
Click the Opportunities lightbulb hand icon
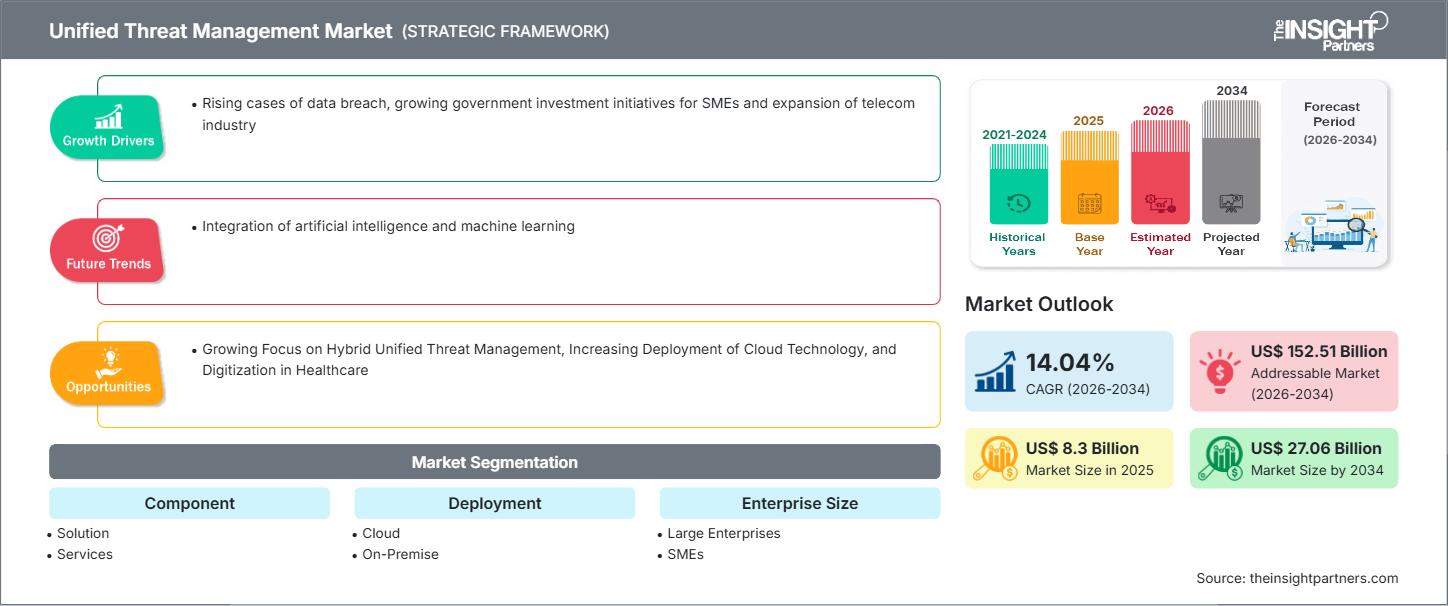click(108, 361)
